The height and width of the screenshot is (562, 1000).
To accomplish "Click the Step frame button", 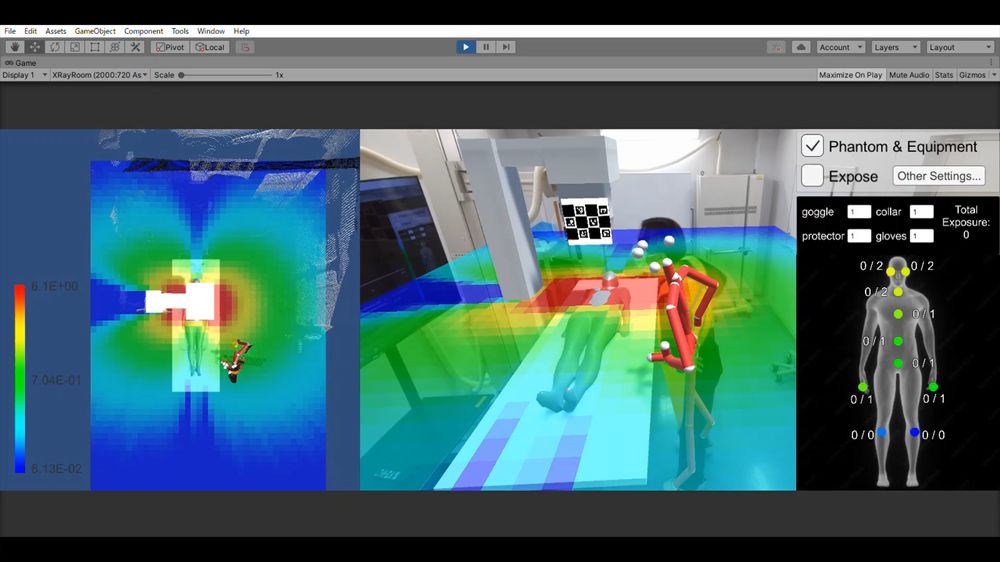I will 506,47.
